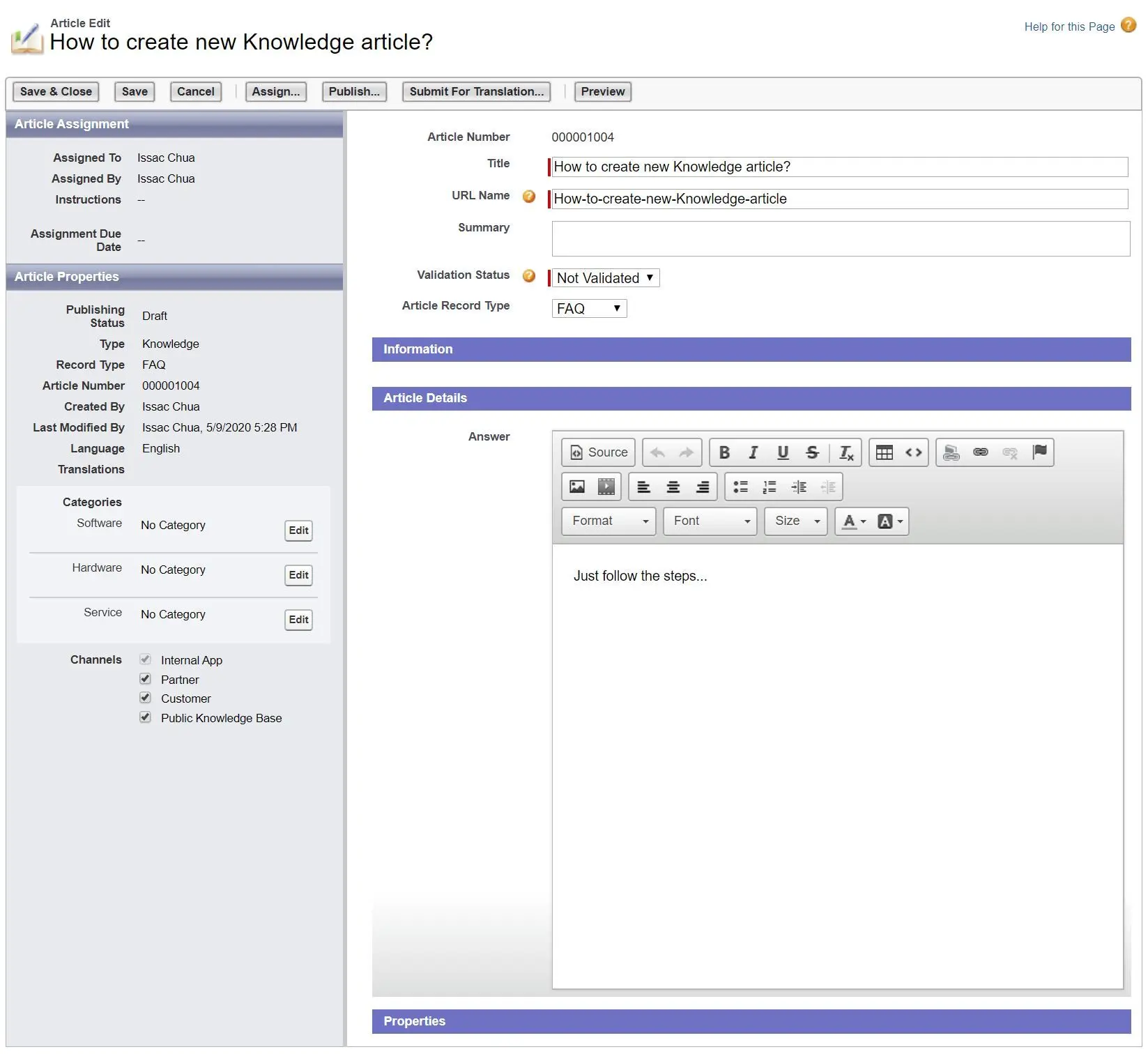Screen dimensions: 1148x1054
Task: Click the Publish... button
Action: pyautogui.click(x=354, y=92)
